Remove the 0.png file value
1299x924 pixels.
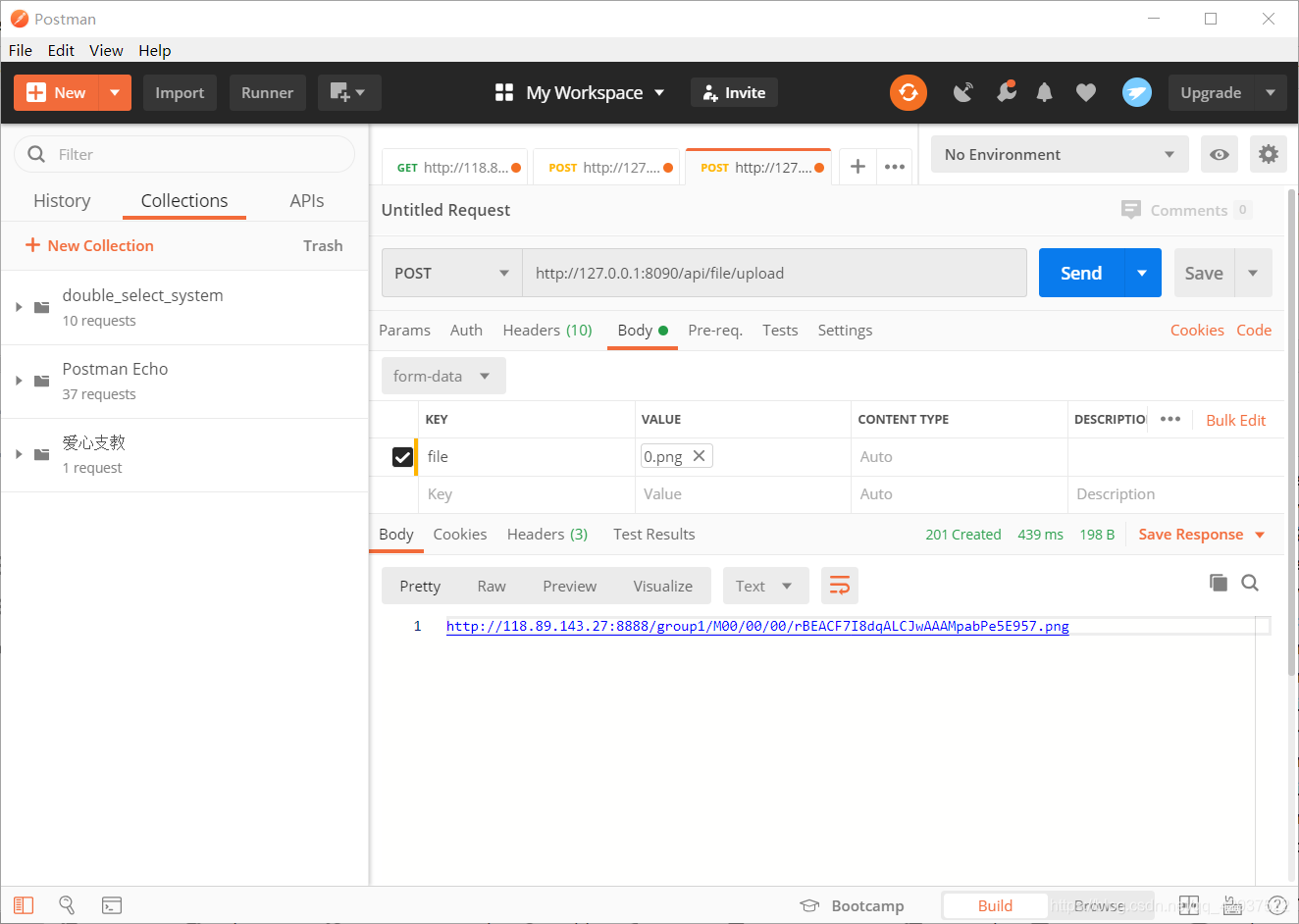[x=699, y=456]
